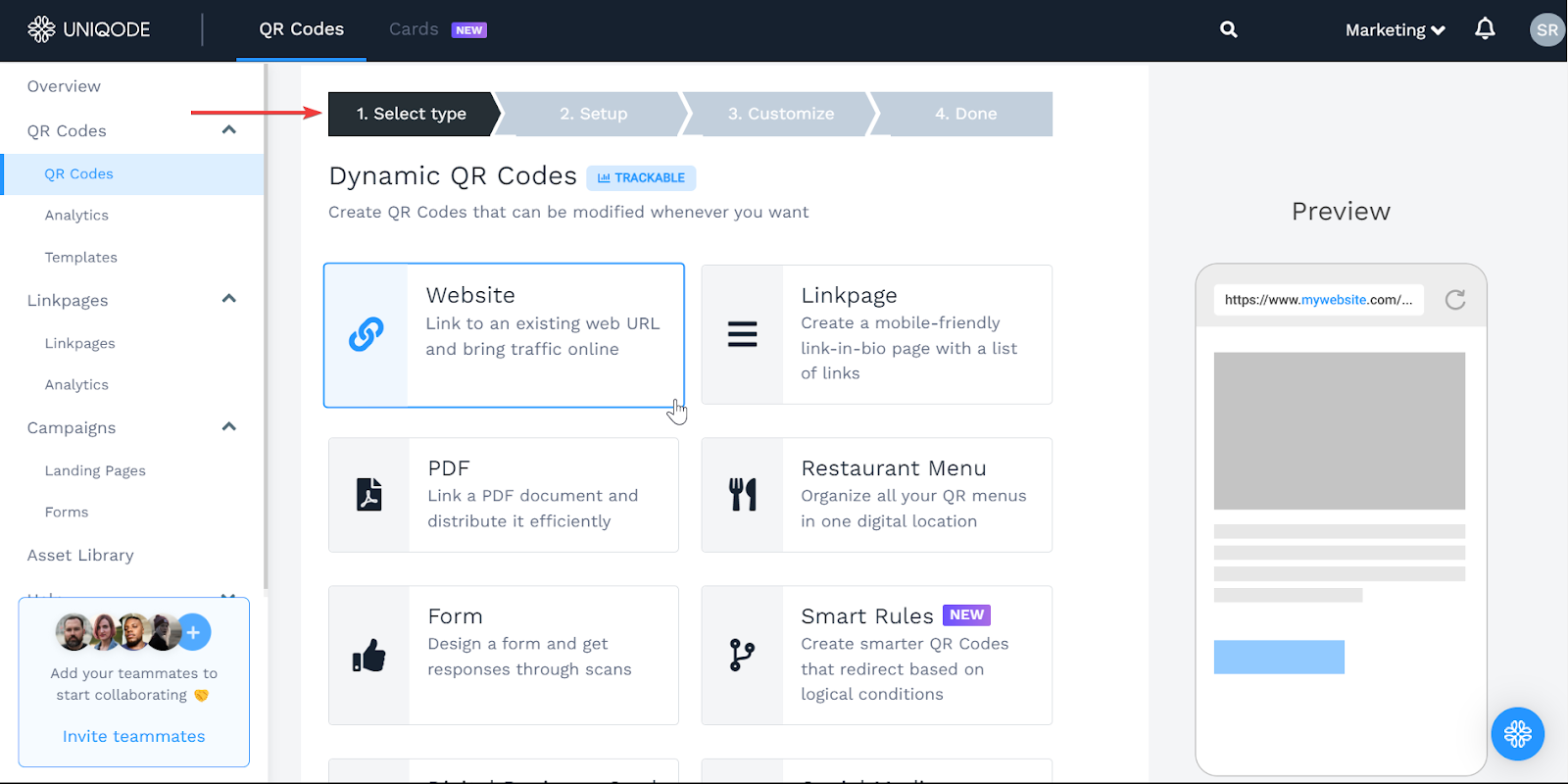Go to step 3. Customize

click(781, 114)
